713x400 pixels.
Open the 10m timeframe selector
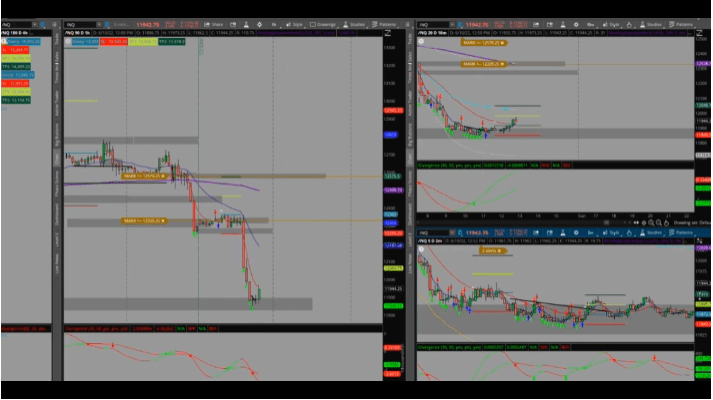590,25
